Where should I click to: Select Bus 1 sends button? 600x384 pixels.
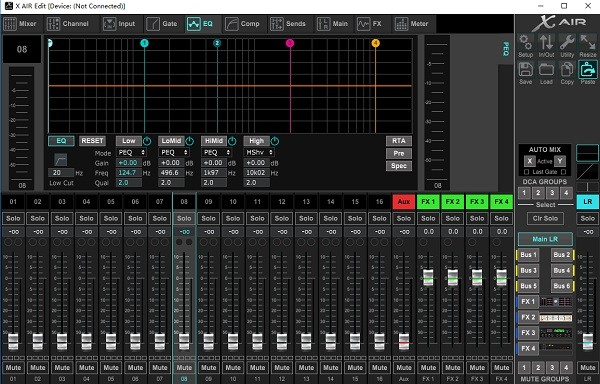[528, 255]
